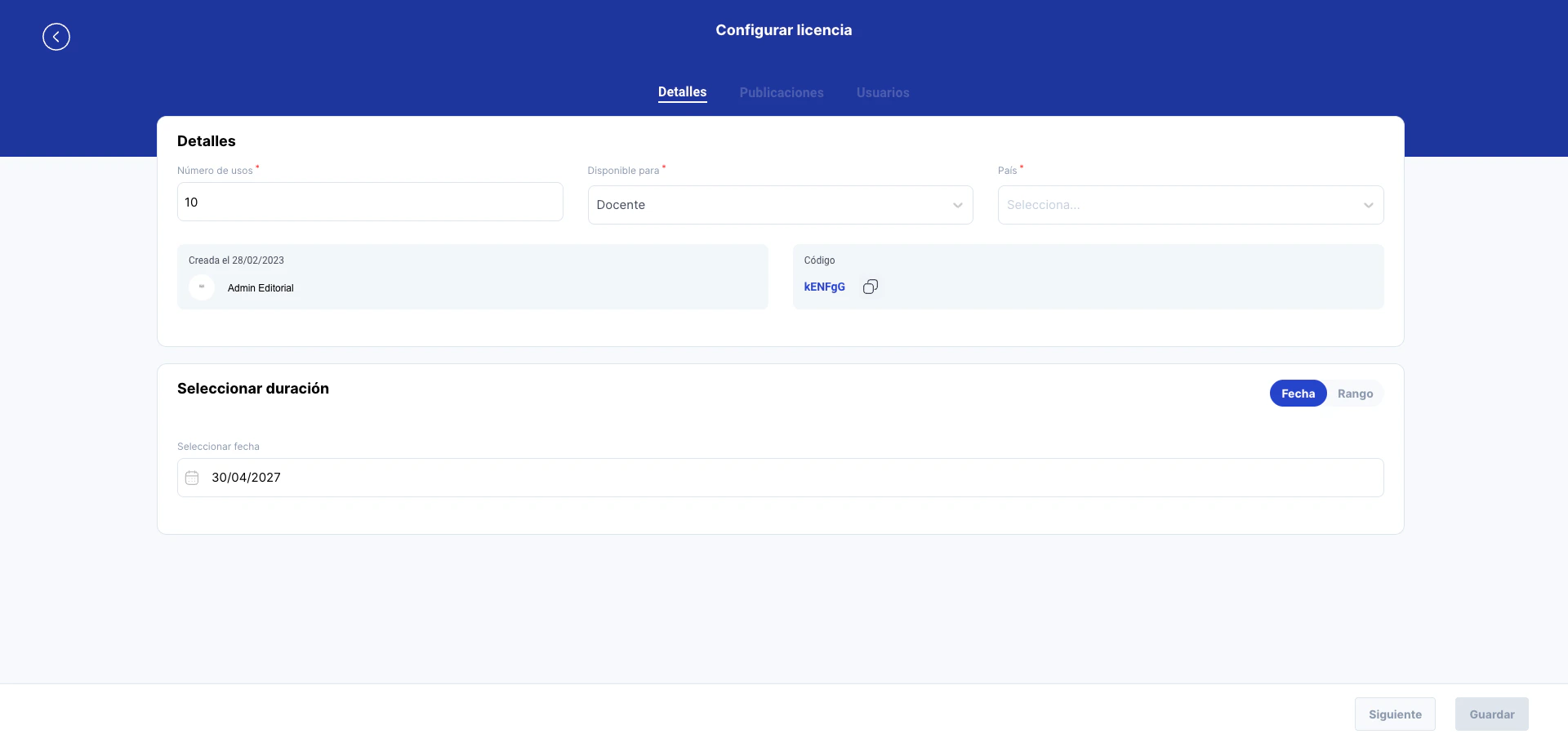The width and height of the screenshot is (1568, 743).
Task: Focus the Número de usos field
Action: [370, 202]
